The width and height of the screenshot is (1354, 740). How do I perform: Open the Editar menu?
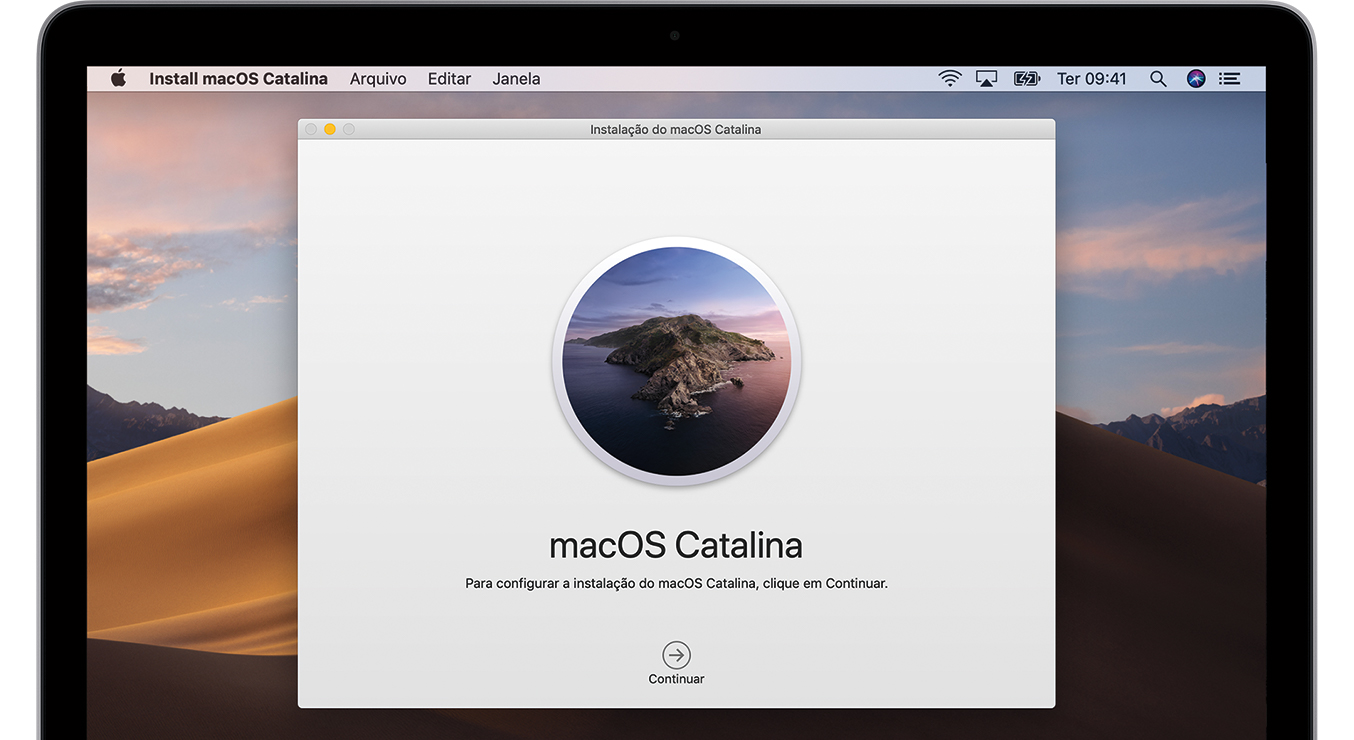tap(449, 79)
